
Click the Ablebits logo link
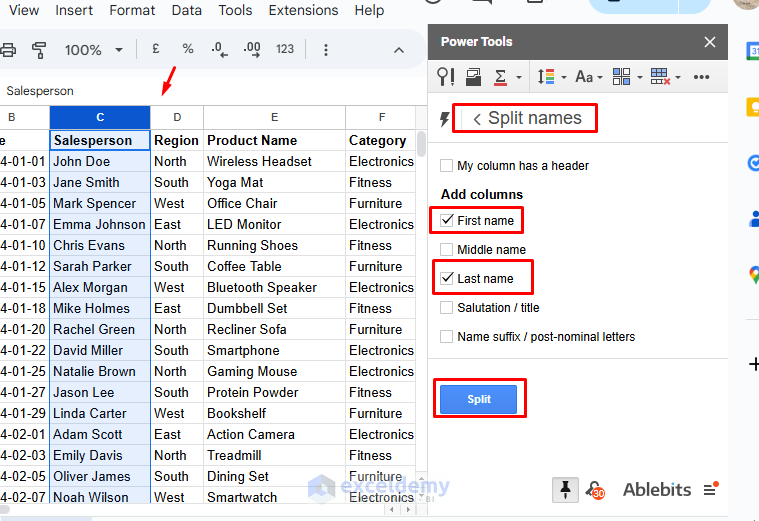[x=657, y=490]
